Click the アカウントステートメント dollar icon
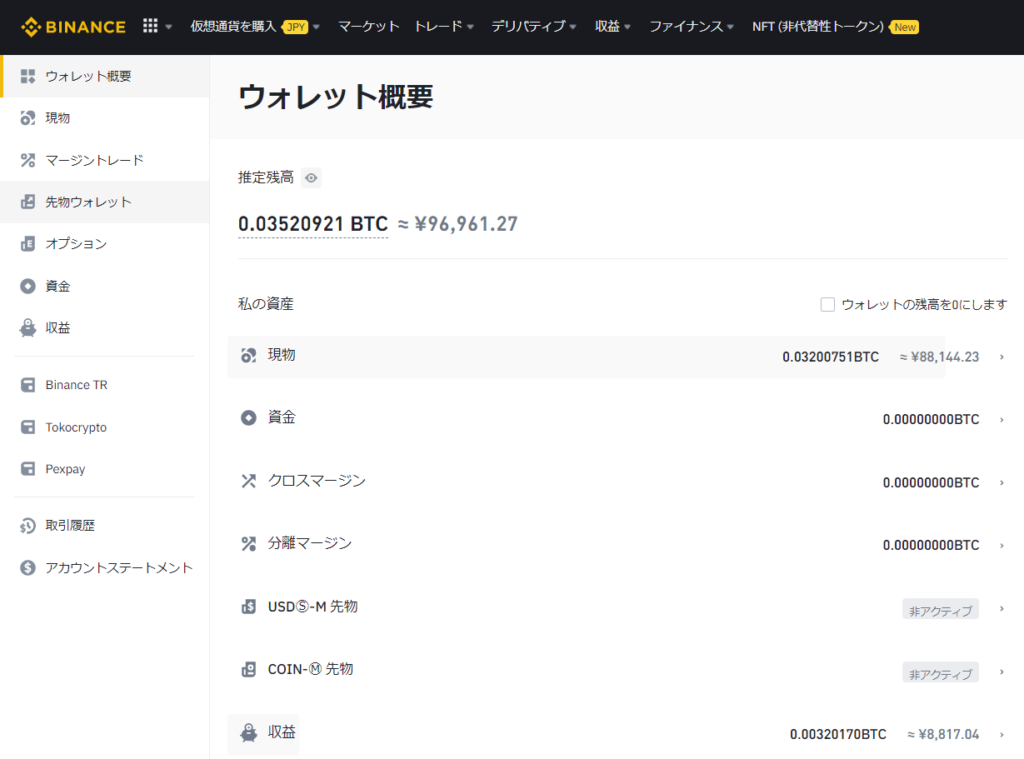 click(x=28, y=568)
